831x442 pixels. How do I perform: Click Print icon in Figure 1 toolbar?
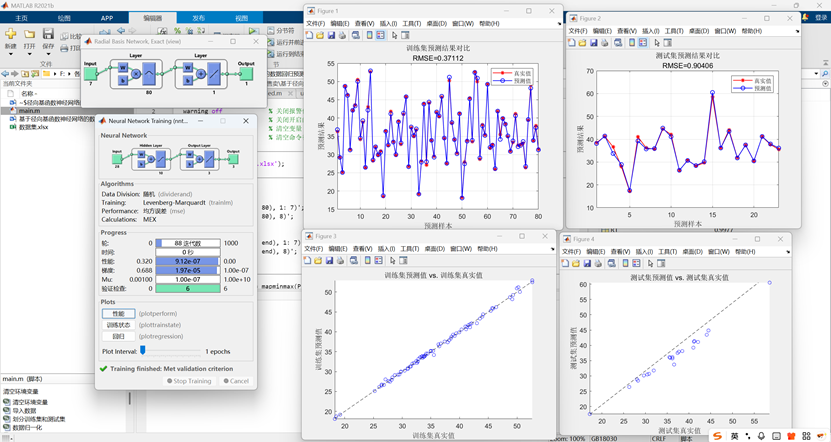click(x=342, y=36)
